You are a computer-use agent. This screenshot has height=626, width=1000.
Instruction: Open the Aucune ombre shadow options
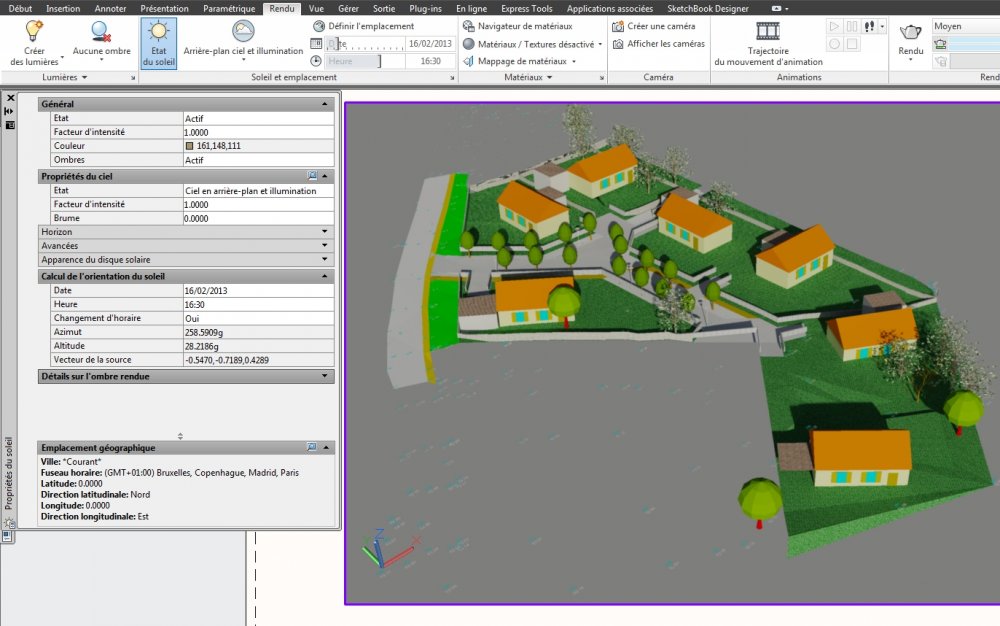101,42
